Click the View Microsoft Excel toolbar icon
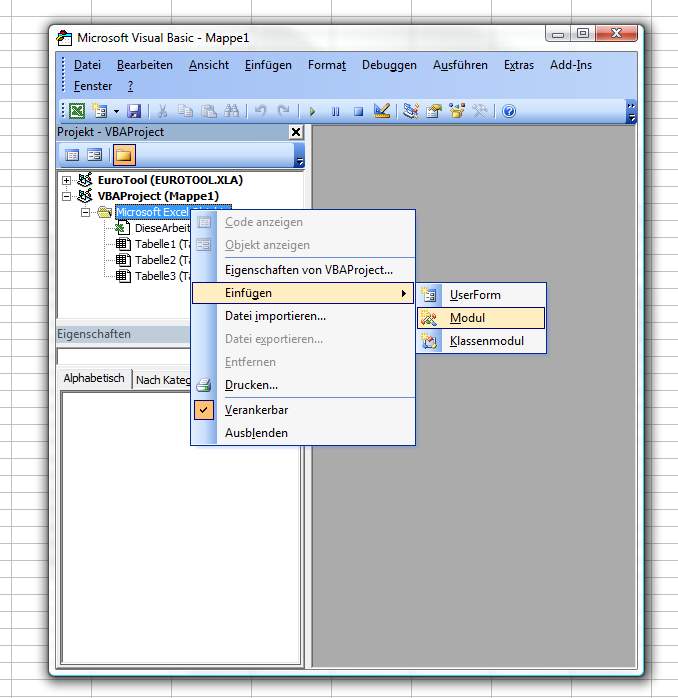 tap(77, 111)
